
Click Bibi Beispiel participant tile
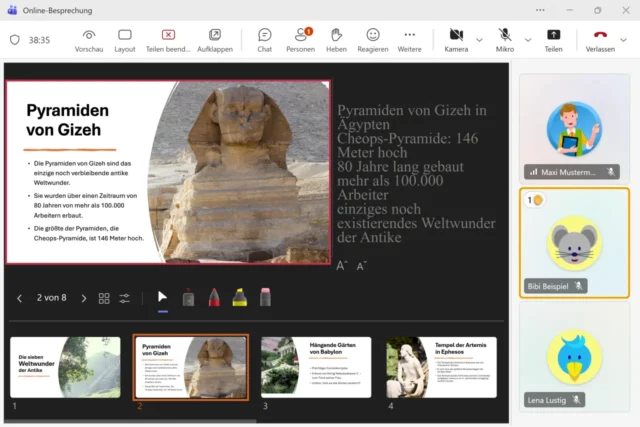tap(574, 243)
